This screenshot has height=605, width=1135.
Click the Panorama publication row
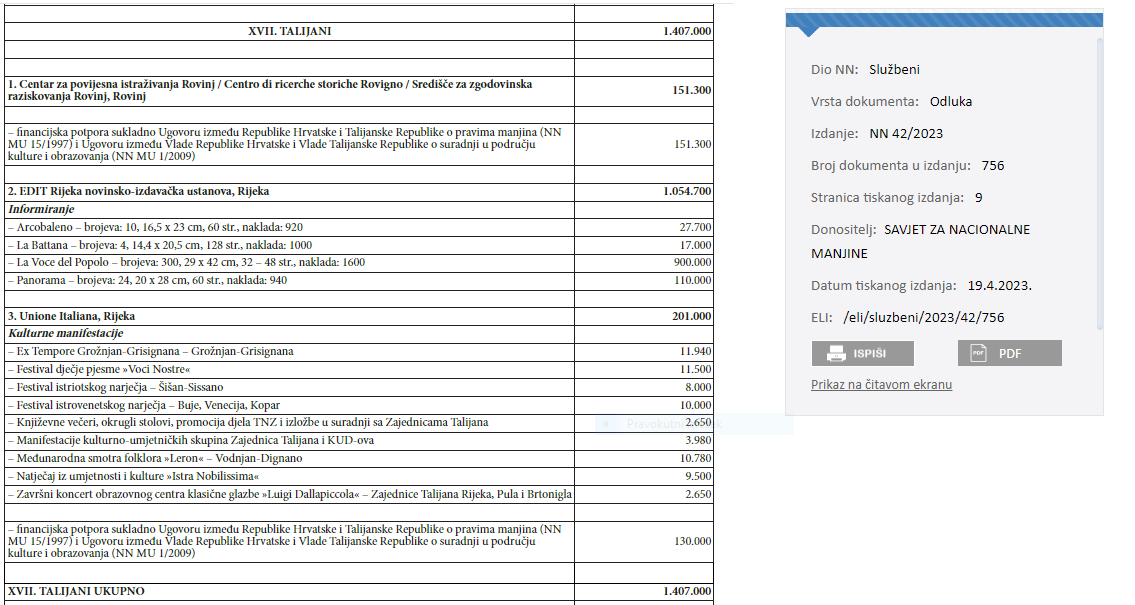coord(147,281)
